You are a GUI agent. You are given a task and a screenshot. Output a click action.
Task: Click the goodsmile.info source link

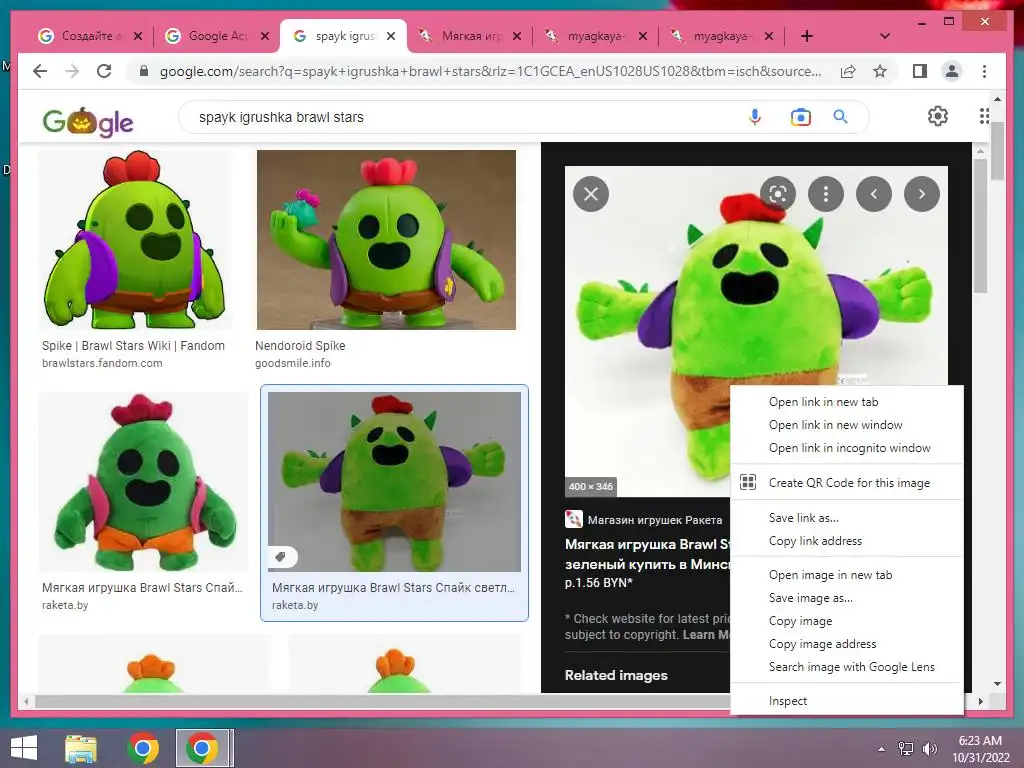pyautogui.click(x=293, y=363)
